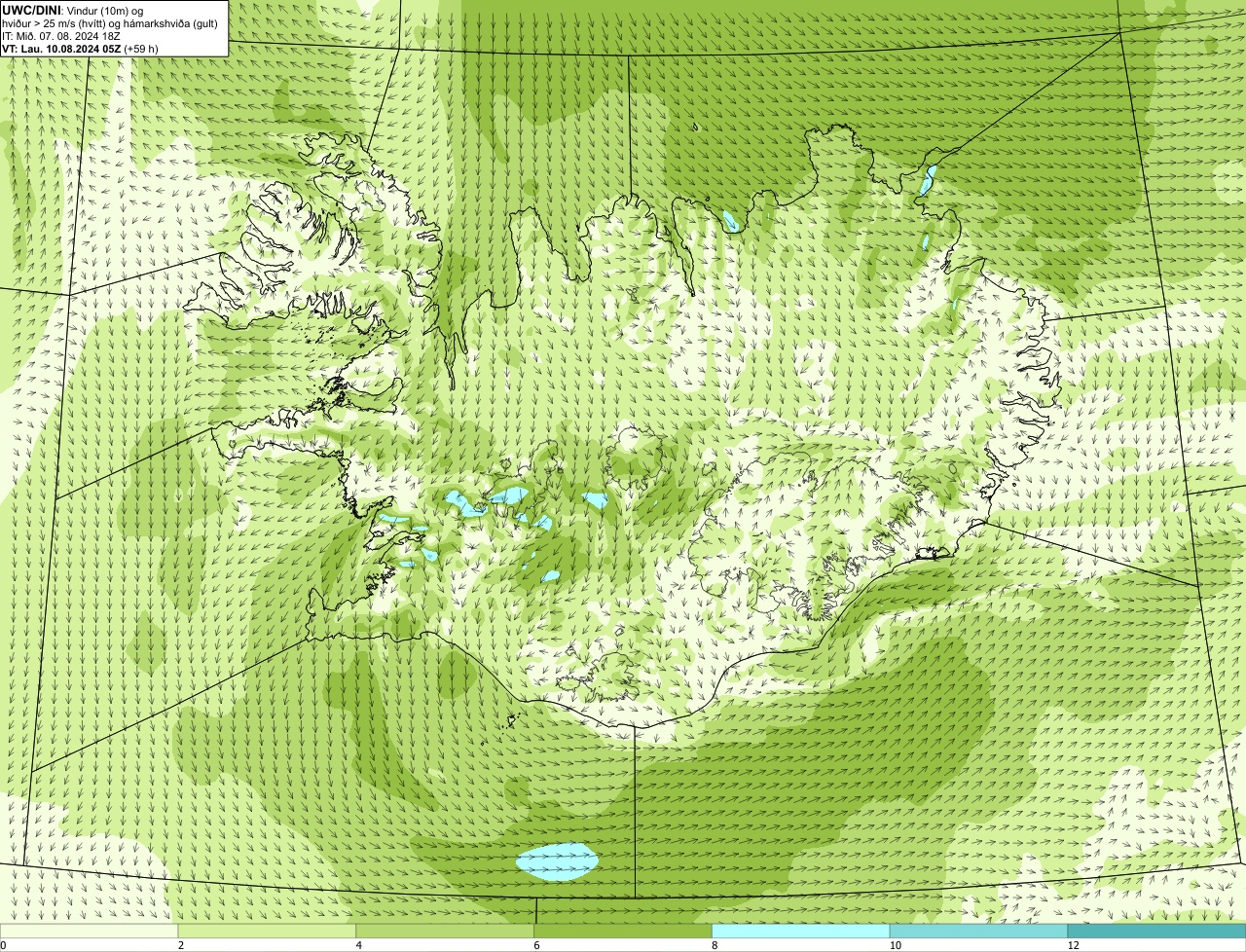Select the 2–4 m/s light green legend swatch
The height and width of the screenshot is (952, 1246).
tap(267, 932)
